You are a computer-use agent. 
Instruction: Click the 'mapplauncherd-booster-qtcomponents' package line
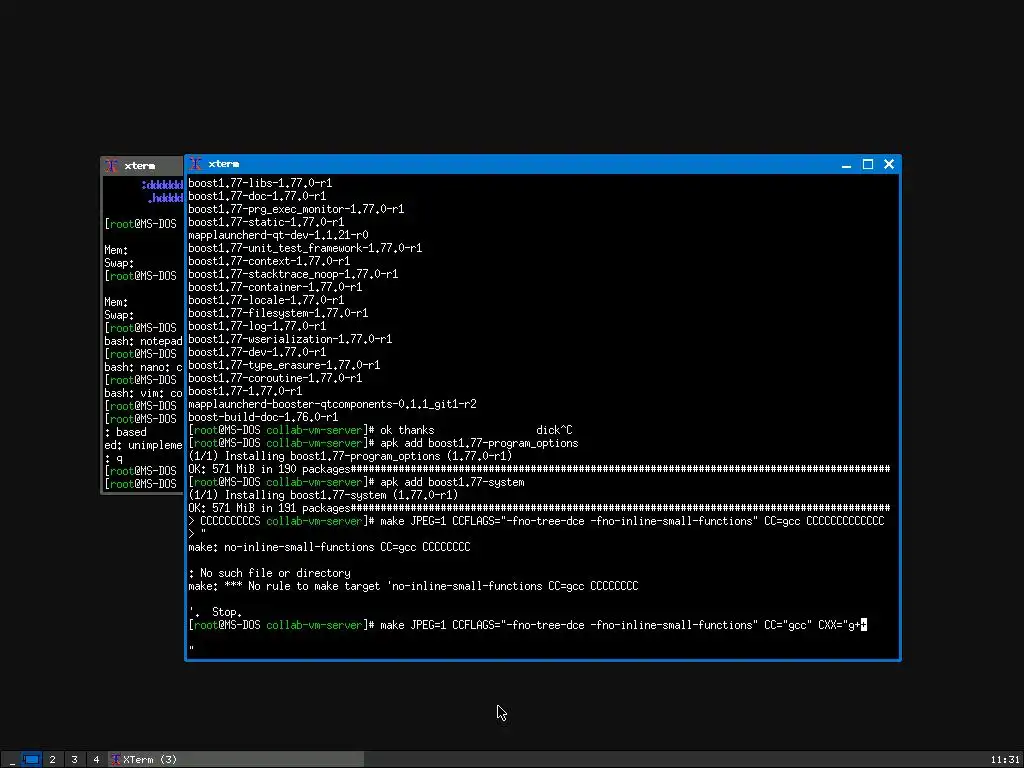click(x=332, y=405)
